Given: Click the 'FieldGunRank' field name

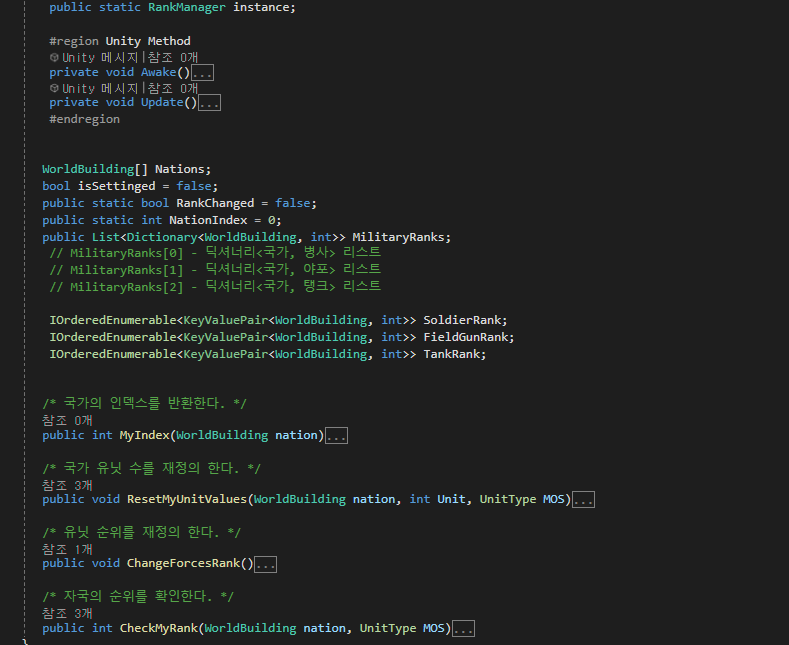Looking at the screenshot, I should 465,337.
